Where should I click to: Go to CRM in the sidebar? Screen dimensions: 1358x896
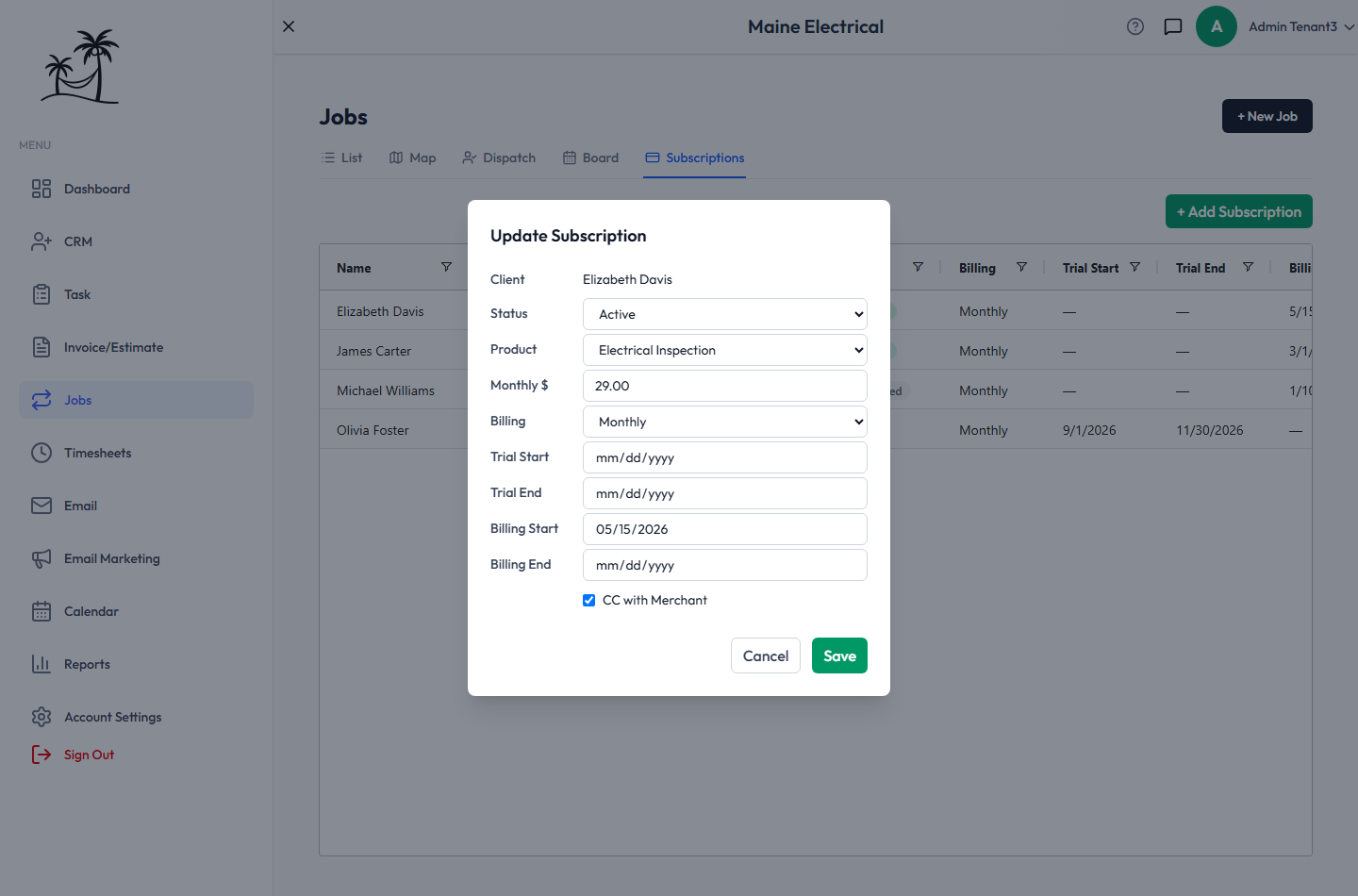click(136, 241)
